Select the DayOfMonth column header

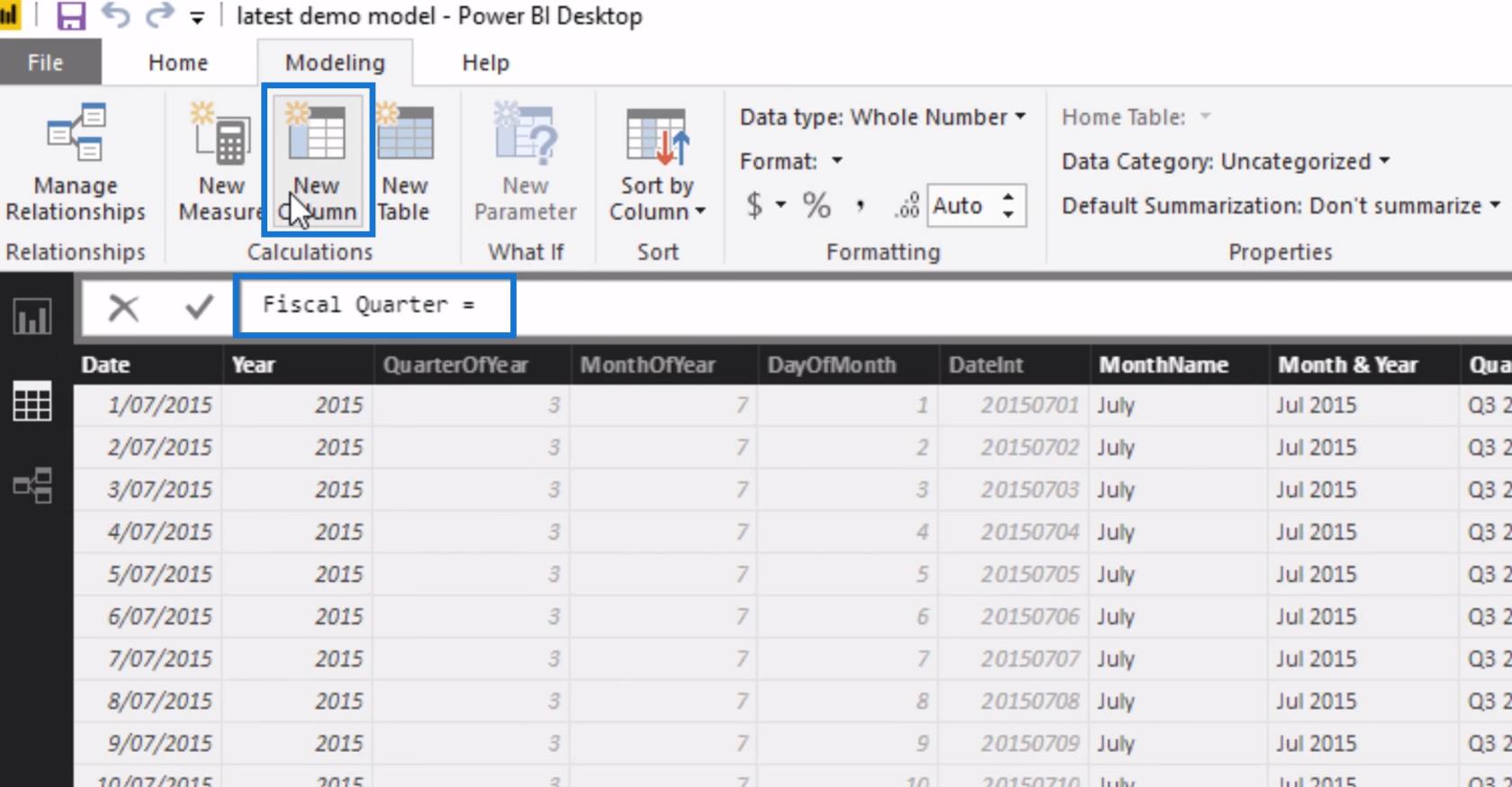(x=849, y=365)
